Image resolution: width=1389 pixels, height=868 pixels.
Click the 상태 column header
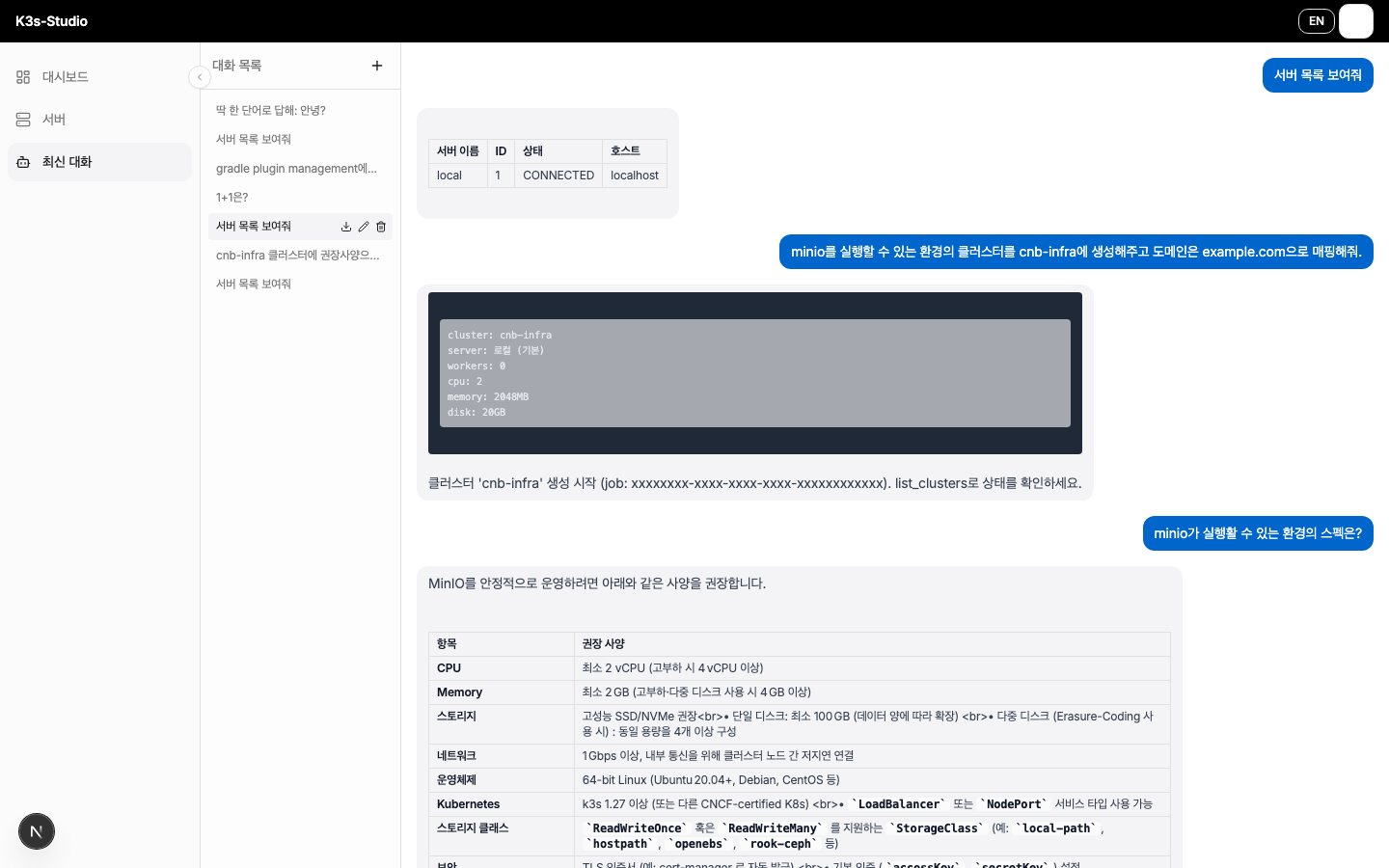(558, 151)
